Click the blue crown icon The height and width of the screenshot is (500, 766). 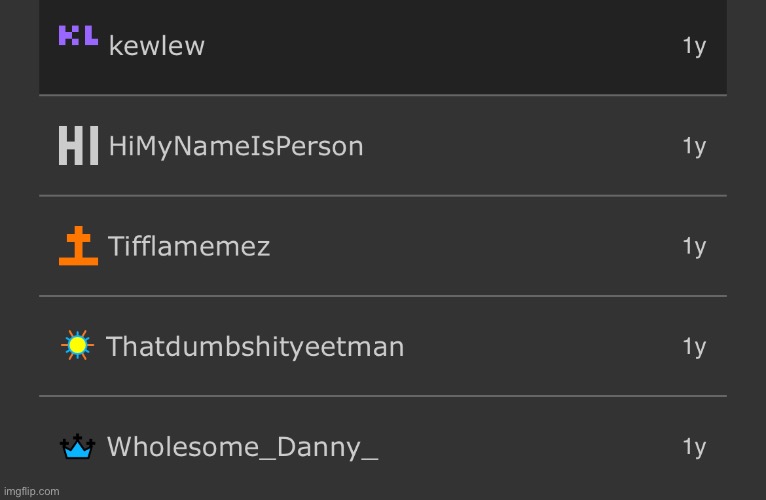tap(77, 446)
